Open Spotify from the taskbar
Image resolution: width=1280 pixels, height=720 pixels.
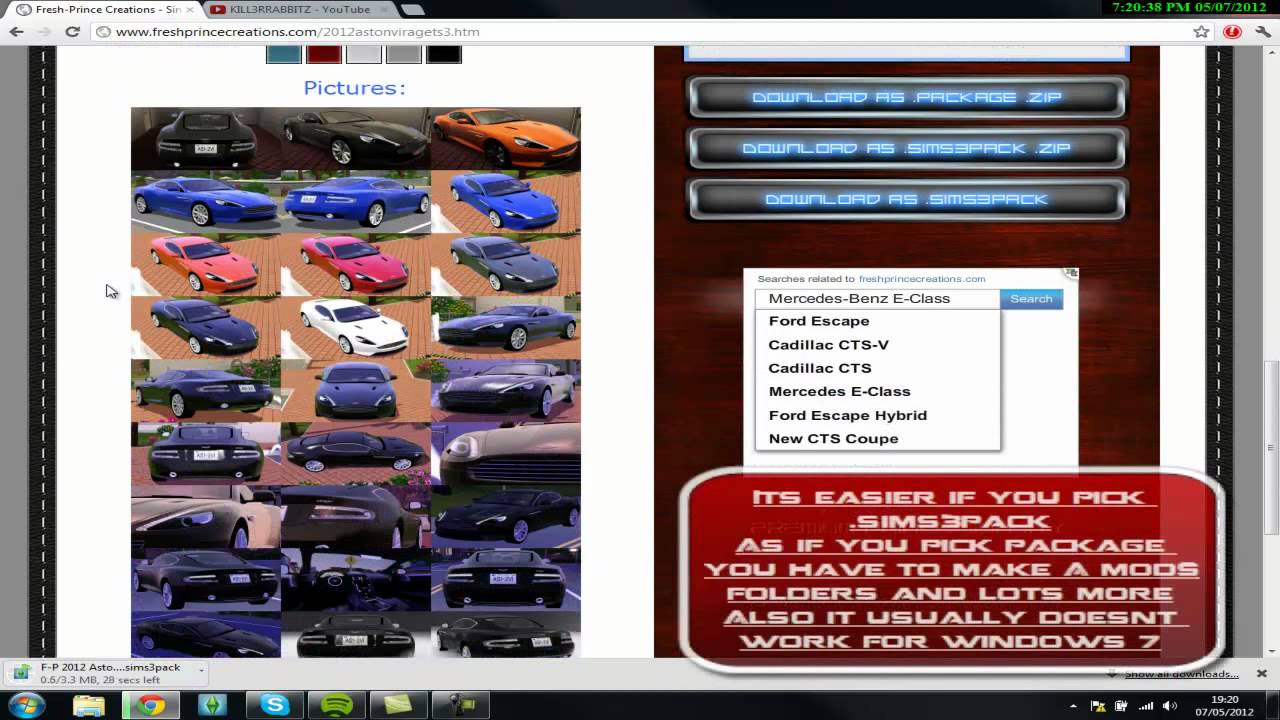click(337, 706)
